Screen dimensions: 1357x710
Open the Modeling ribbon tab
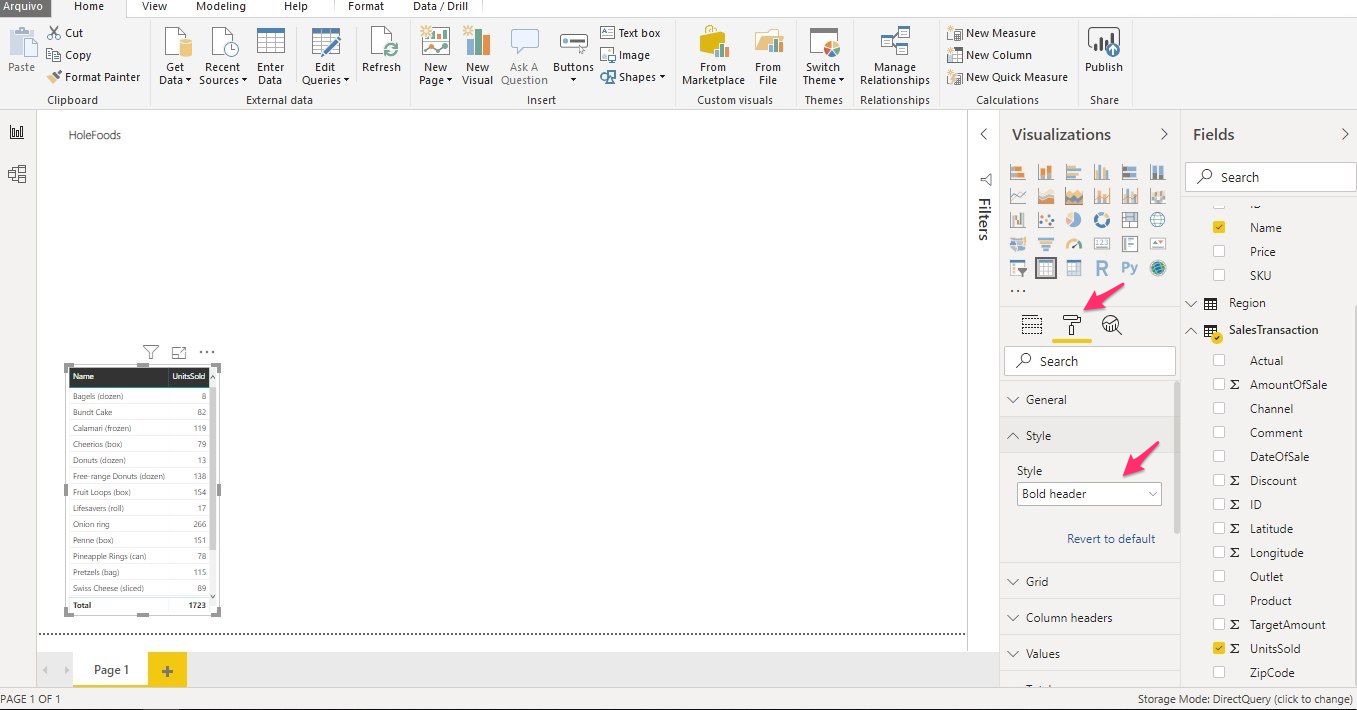220,7
